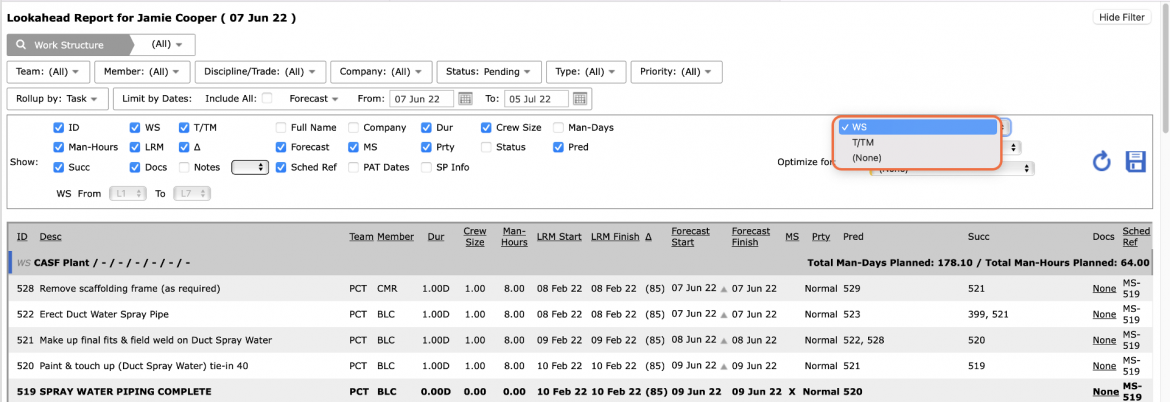Open the WS From level L1 selector
Screen dimensions: 1170x402
pos(128,194)
